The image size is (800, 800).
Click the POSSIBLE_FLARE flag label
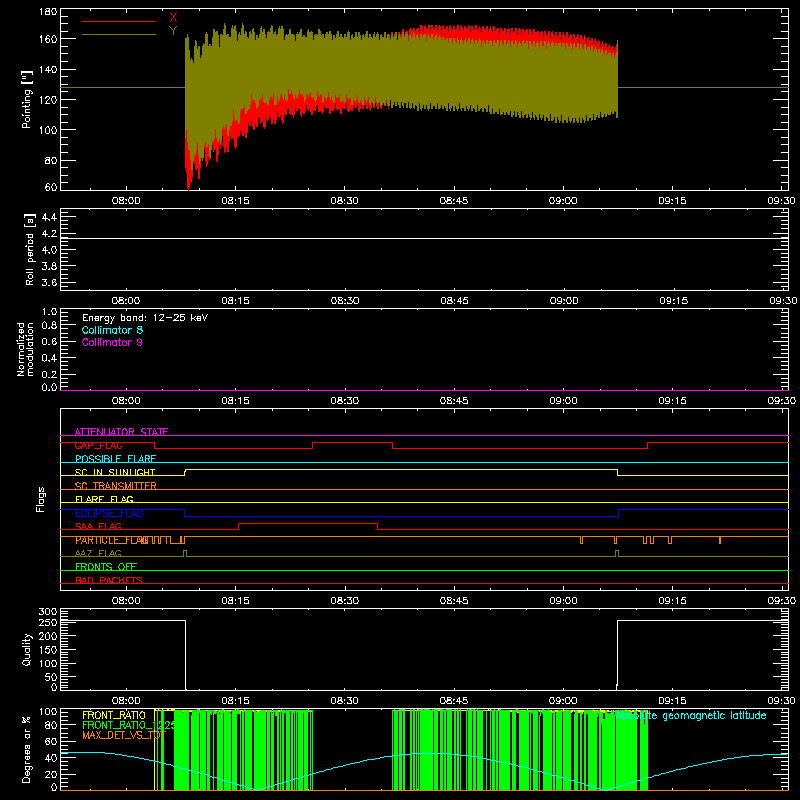pyautogui.click(x=115, y=459)
